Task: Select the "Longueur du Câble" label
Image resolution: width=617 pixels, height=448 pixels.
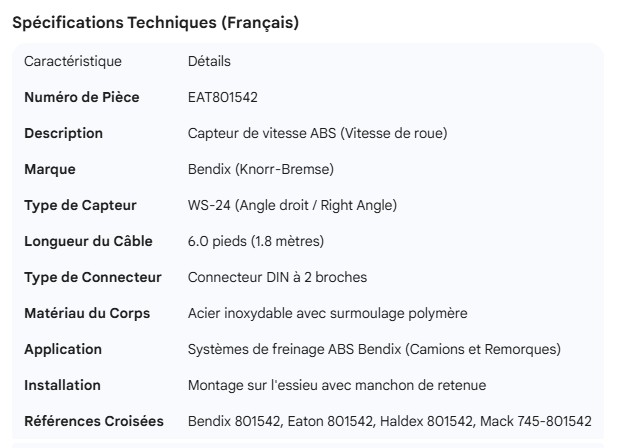Action: 87,241
